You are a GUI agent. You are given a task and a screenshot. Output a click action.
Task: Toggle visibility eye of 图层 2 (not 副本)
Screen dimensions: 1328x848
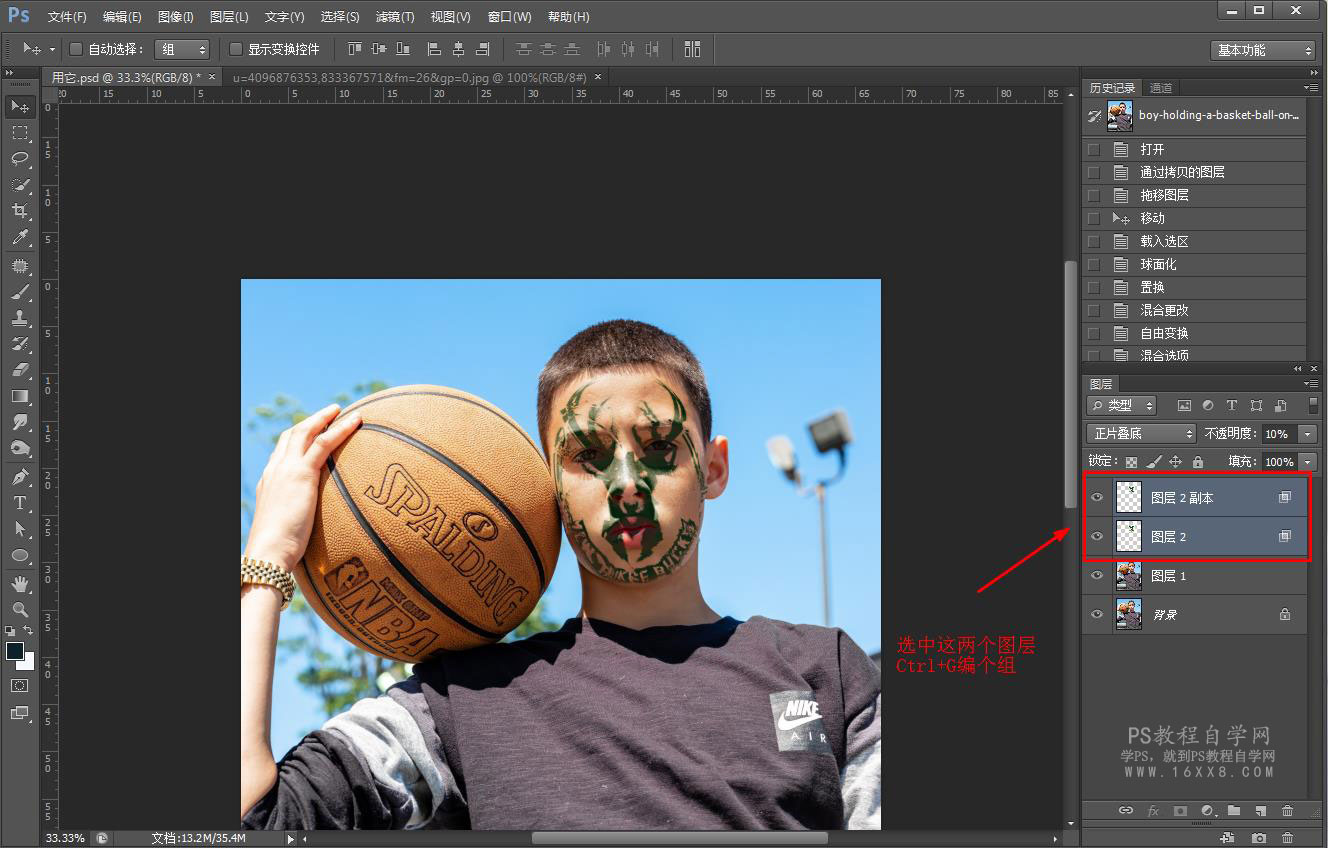click(1097, 537)
